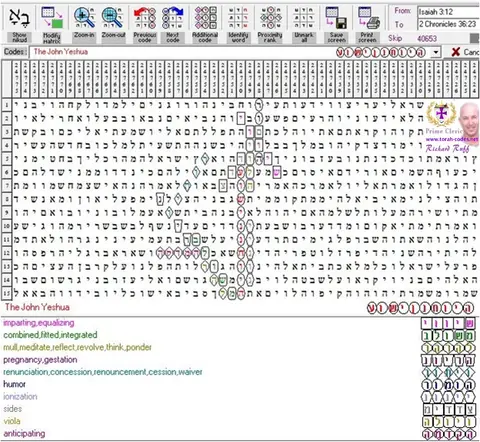The height and width of the screenshot is (442, 480).
Task: Click the Identify word icon
Action: 238,18
